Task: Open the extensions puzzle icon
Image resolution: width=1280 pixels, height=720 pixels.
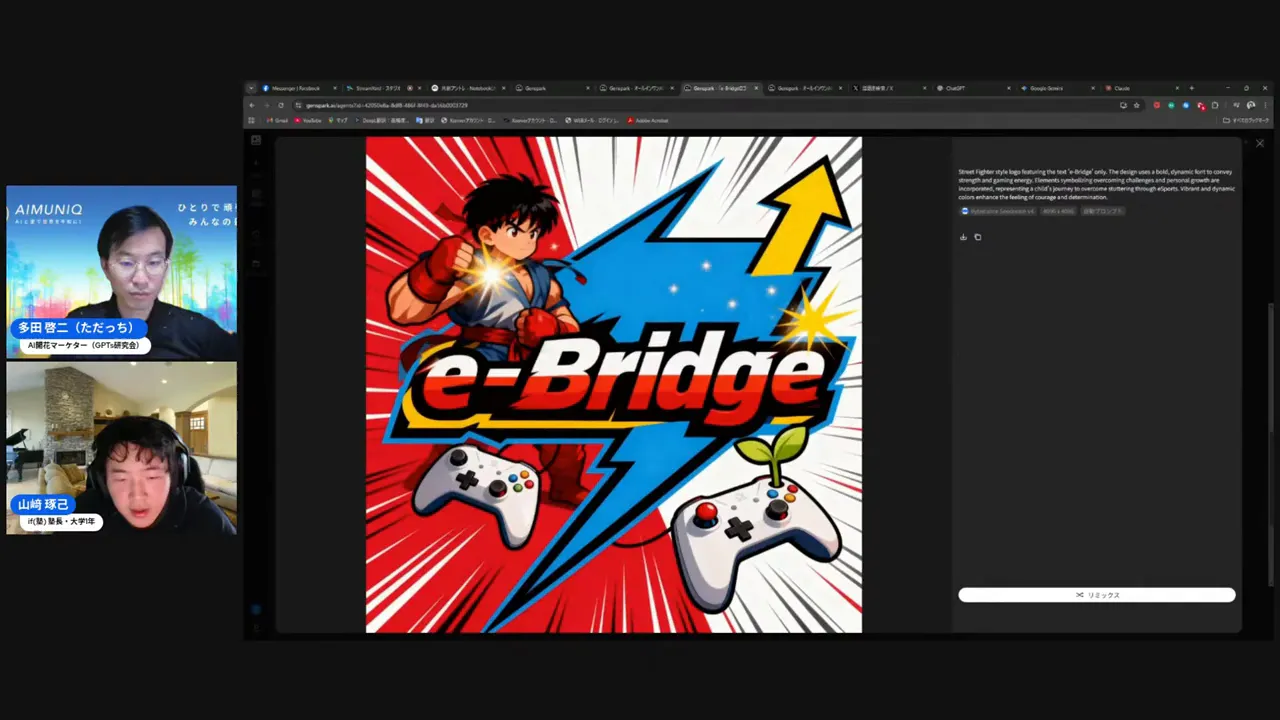Action: coord(1215,105)
